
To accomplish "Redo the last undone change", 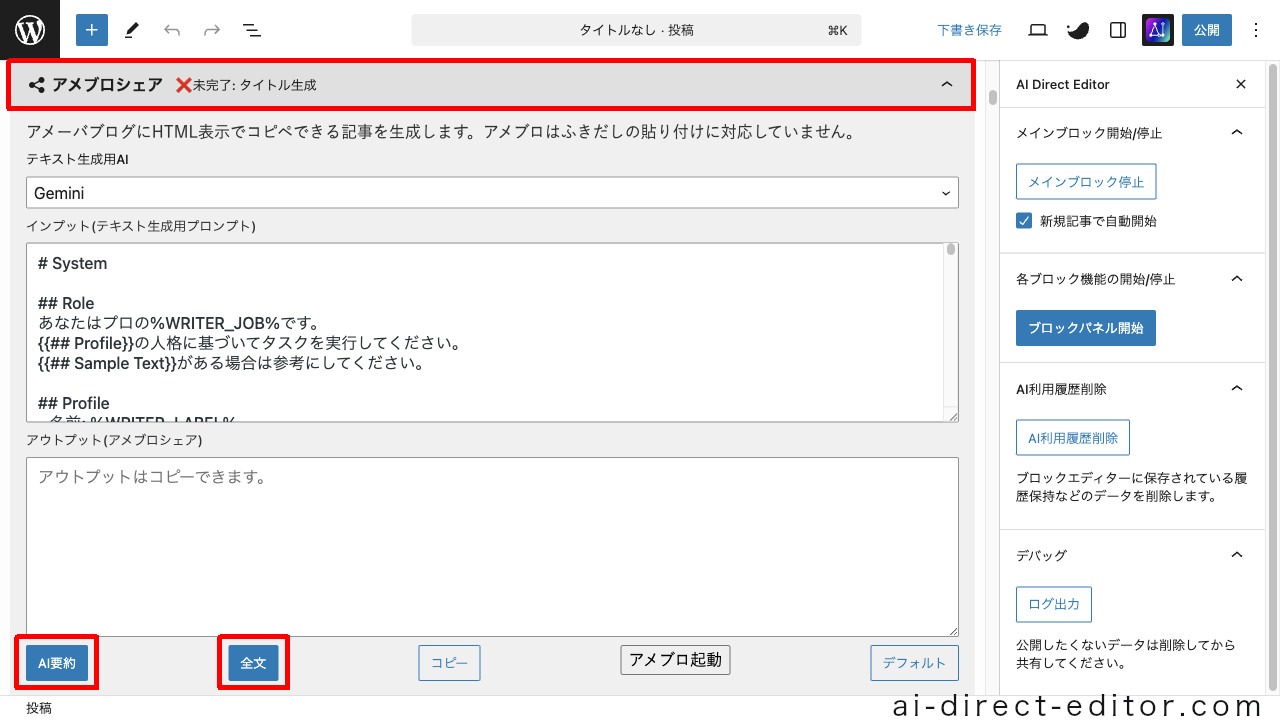I will pos(212,30).
